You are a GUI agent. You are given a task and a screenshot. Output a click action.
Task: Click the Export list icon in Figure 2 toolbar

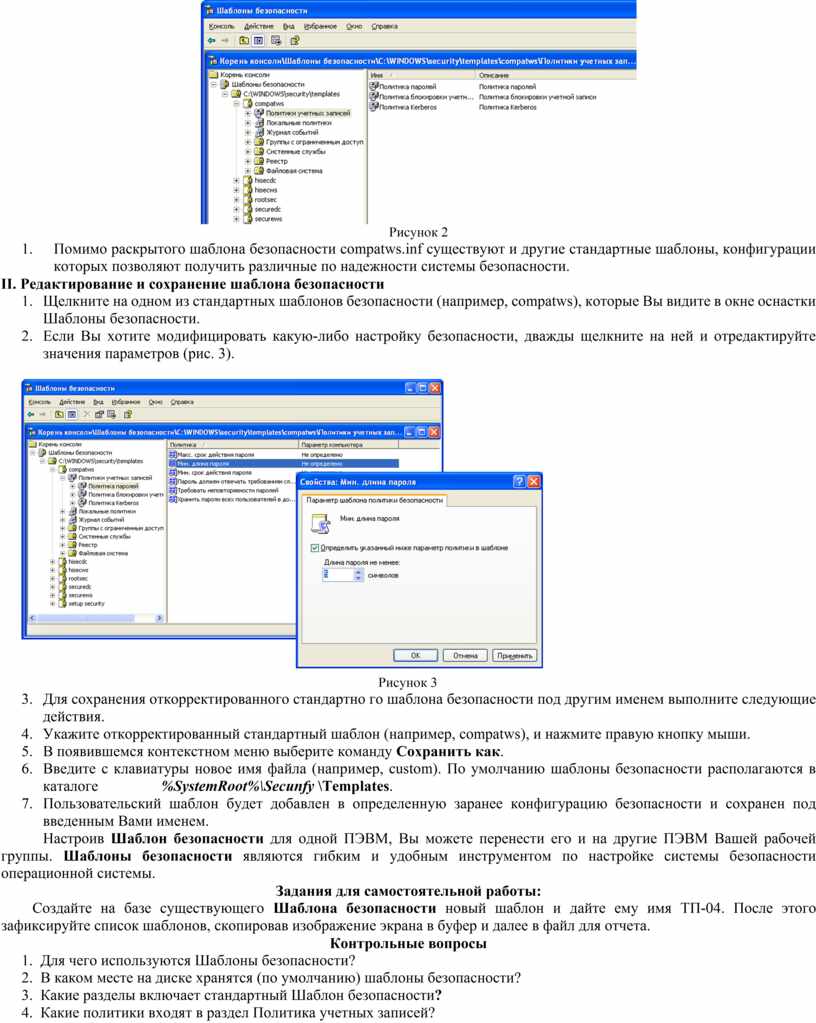[x=277, y=40]
